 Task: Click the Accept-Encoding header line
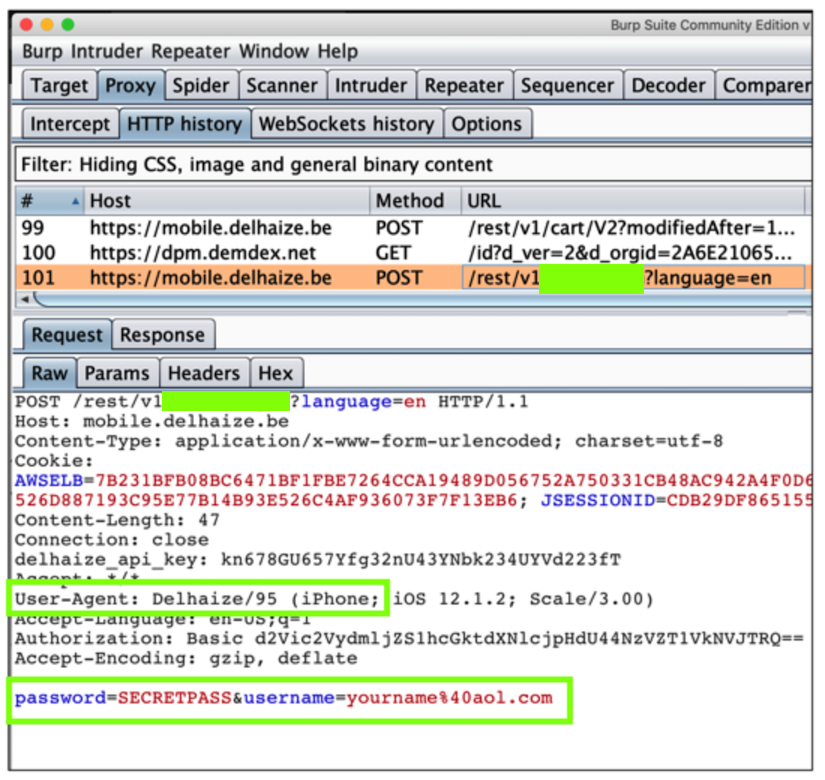pyautogui.click(x=186, y=658)
